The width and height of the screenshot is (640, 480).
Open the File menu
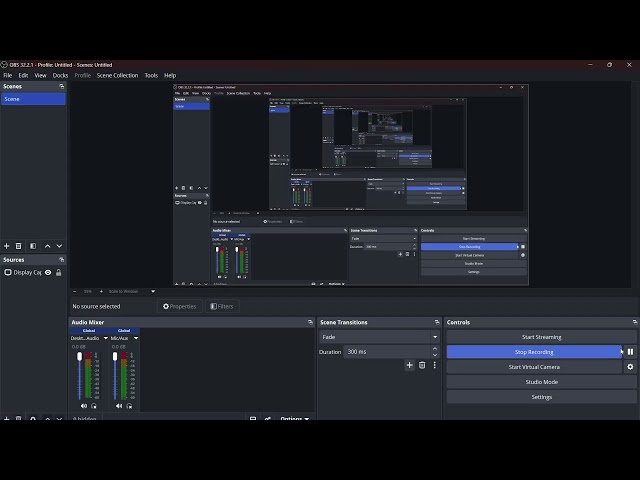tap(8, 76)
